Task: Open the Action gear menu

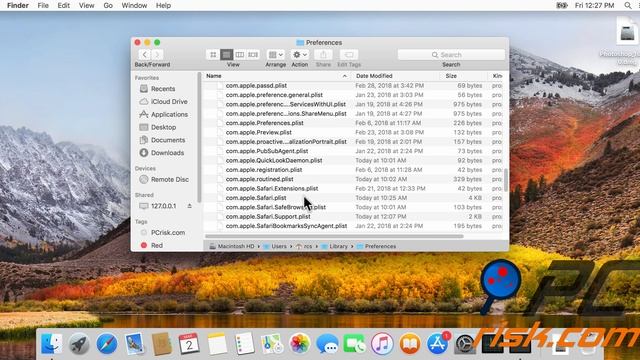Action: point(300,55)
